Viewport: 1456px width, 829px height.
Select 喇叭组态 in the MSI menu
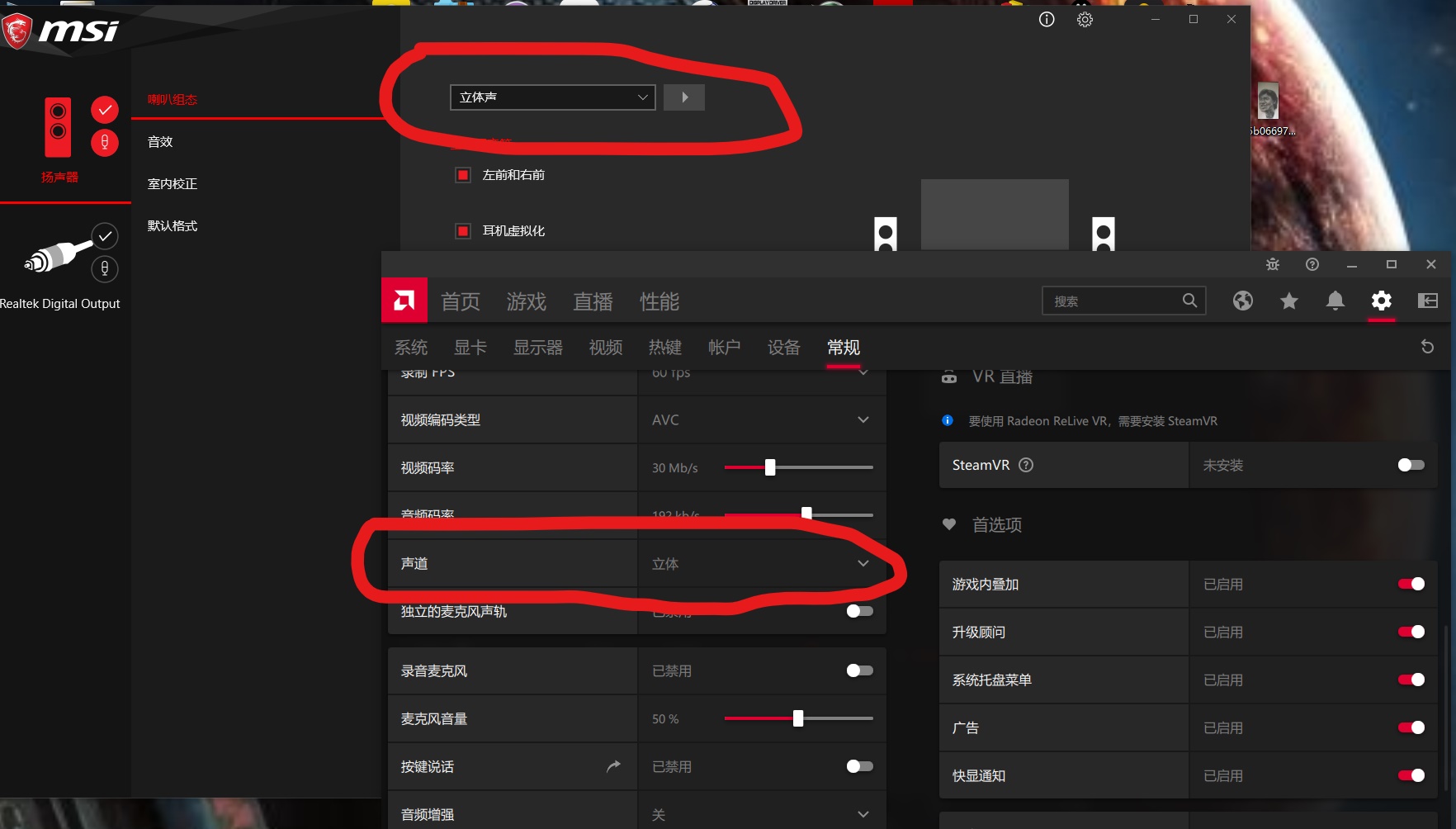click(173, 100)
